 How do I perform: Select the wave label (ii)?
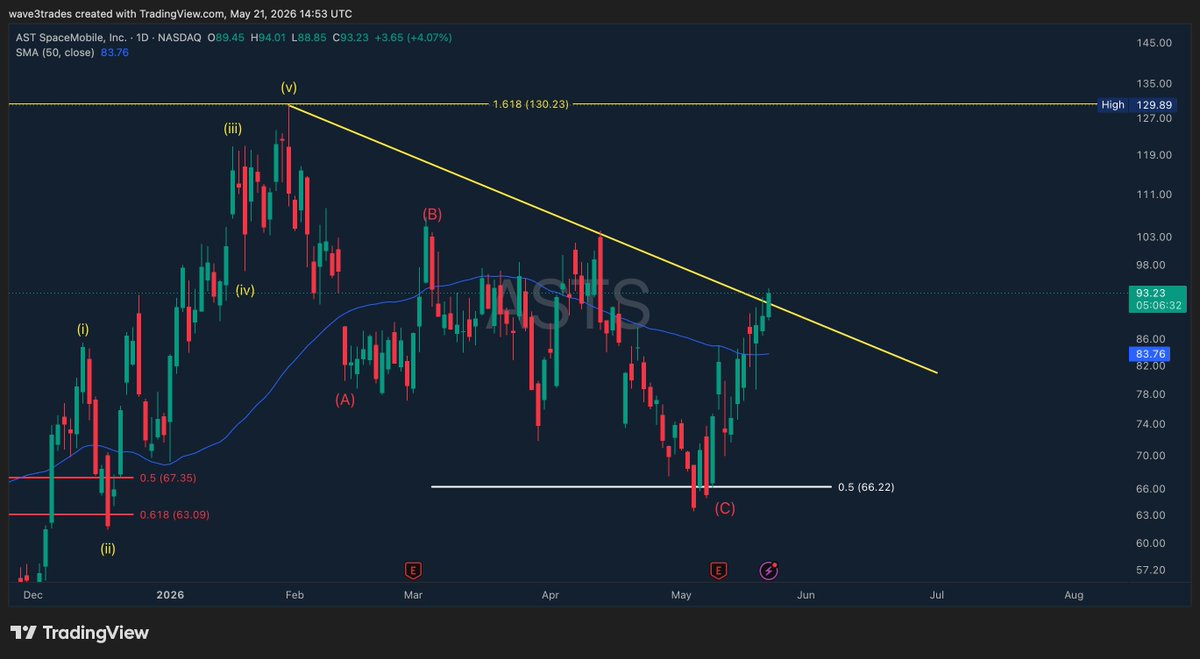[x=109, y=548]
